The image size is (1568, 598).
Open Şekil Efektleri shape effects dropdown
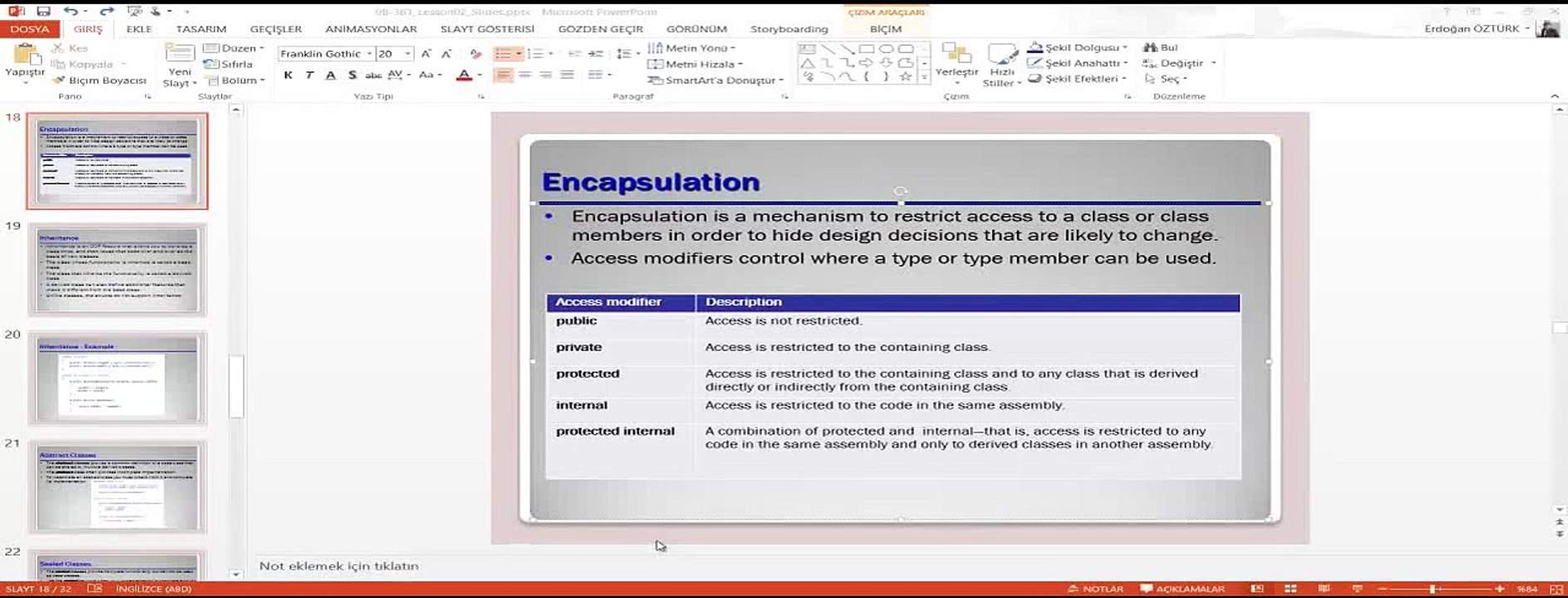pos(1078,79)
